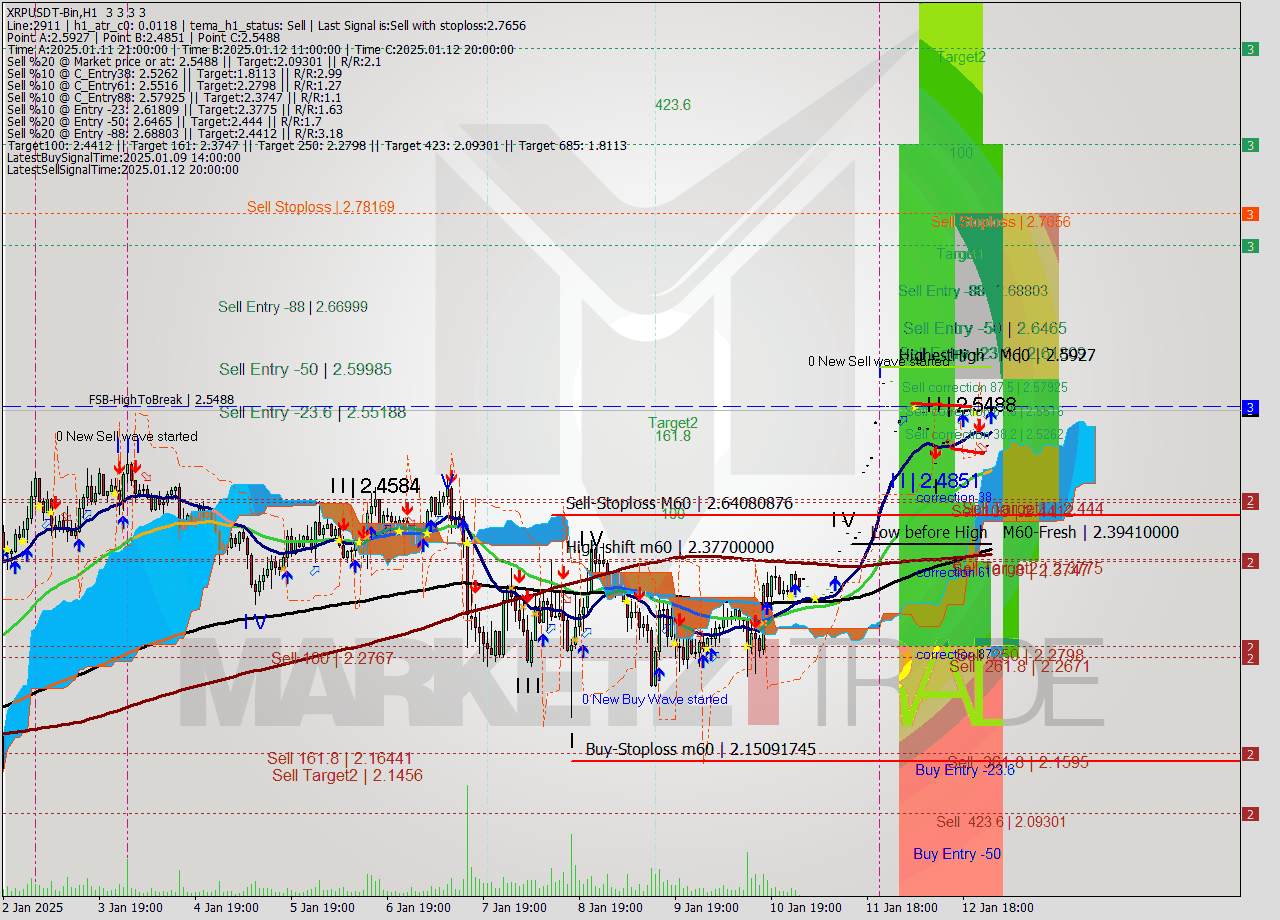Click the '7 Jan 19:00' time label
Image resolution: width=1280 pixels, height=920 pixels.
click(x=514, y=908)
